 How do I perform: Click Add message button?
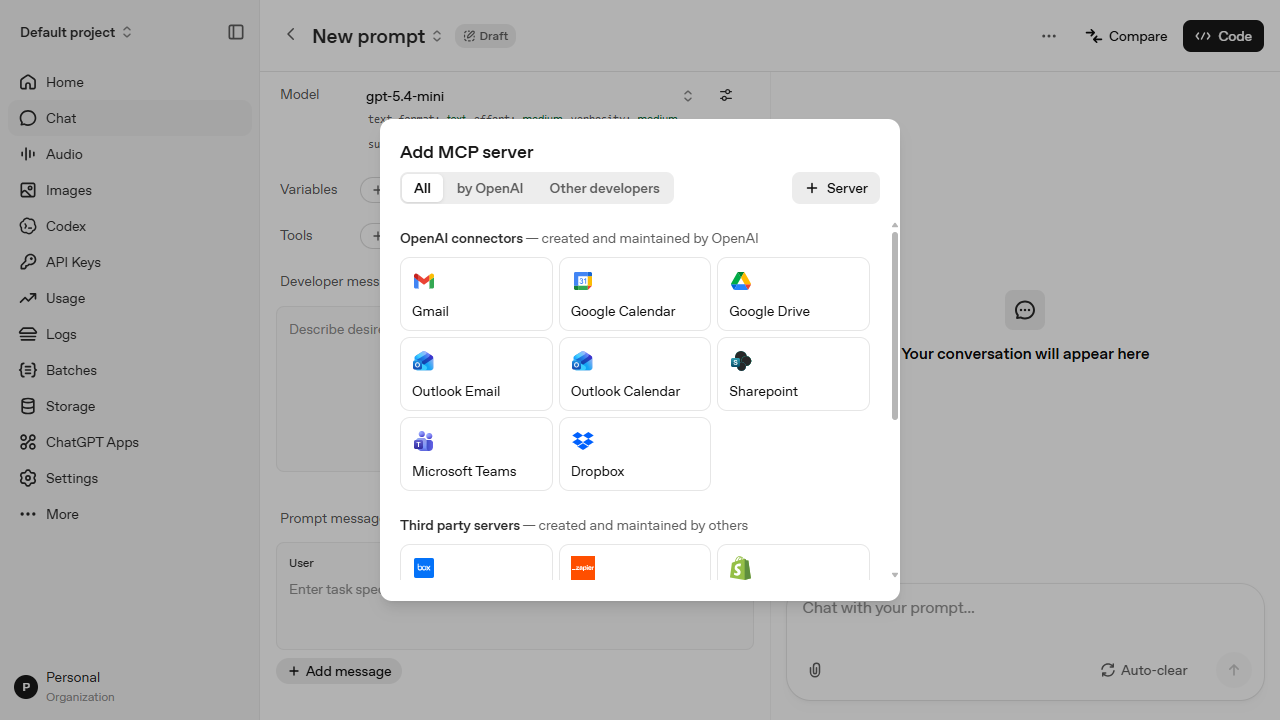click(339, 671)
